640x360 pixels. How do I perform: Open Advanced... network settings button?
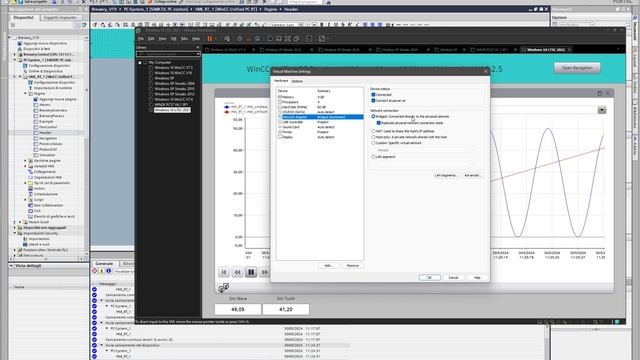[x=472, y=176]
